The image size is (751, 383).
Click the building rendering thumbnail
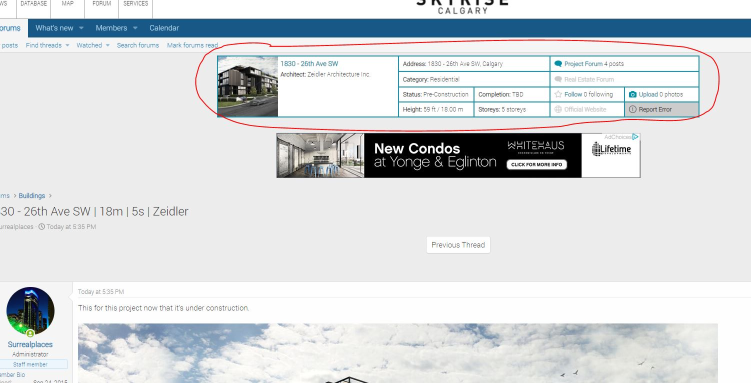click(x=248, y=86)
